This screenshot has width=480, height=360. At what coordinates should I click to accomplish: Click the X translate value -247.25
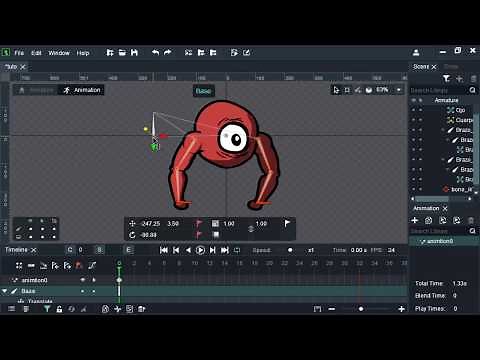click(x=150, y=223)
